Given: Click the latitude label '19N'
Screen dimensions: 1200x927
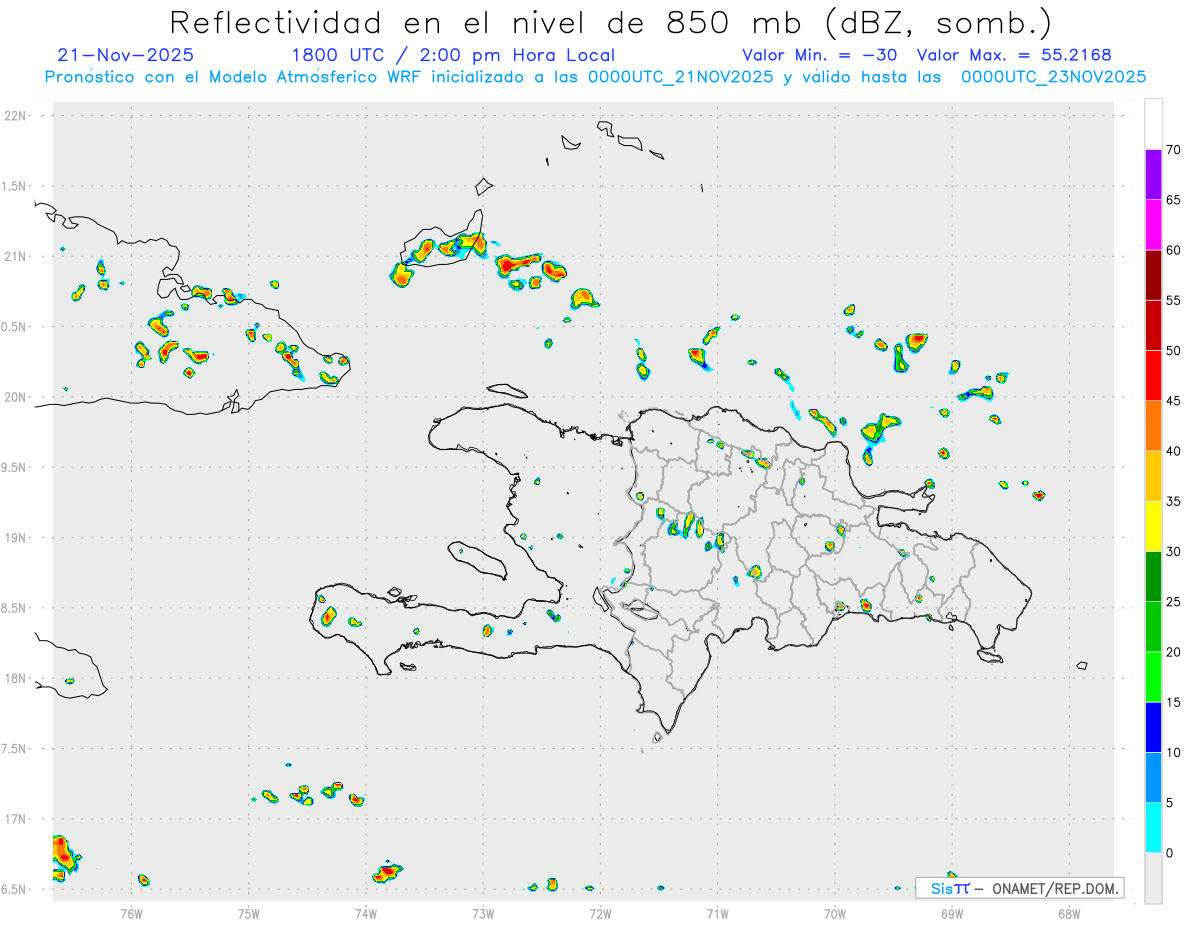Looking at the screenshot, I should pyautogui.click(x=16, y=538).
